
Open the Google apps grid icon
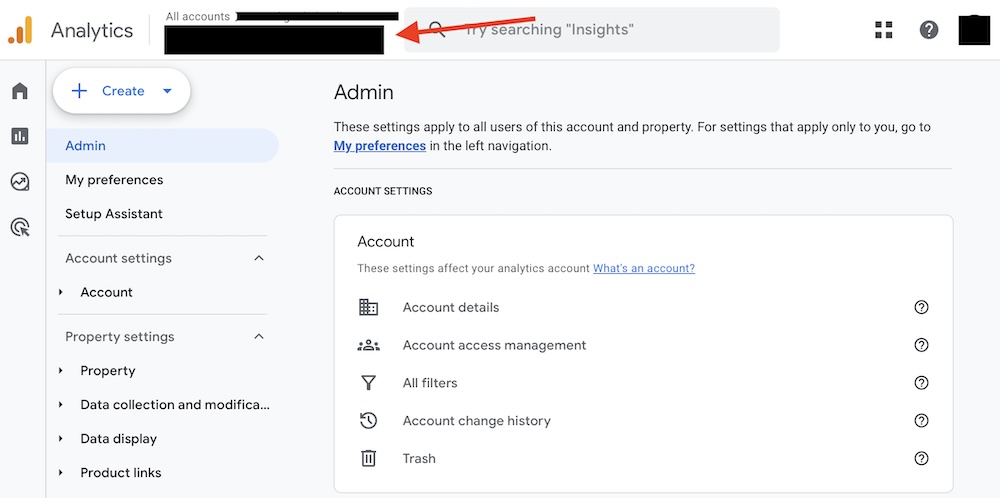[883, 29]
